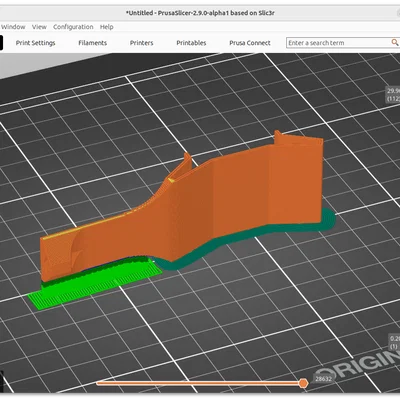Screen dimensions: 400x400
Task: Open the Help menu
Action: click(x=107, y=27)
